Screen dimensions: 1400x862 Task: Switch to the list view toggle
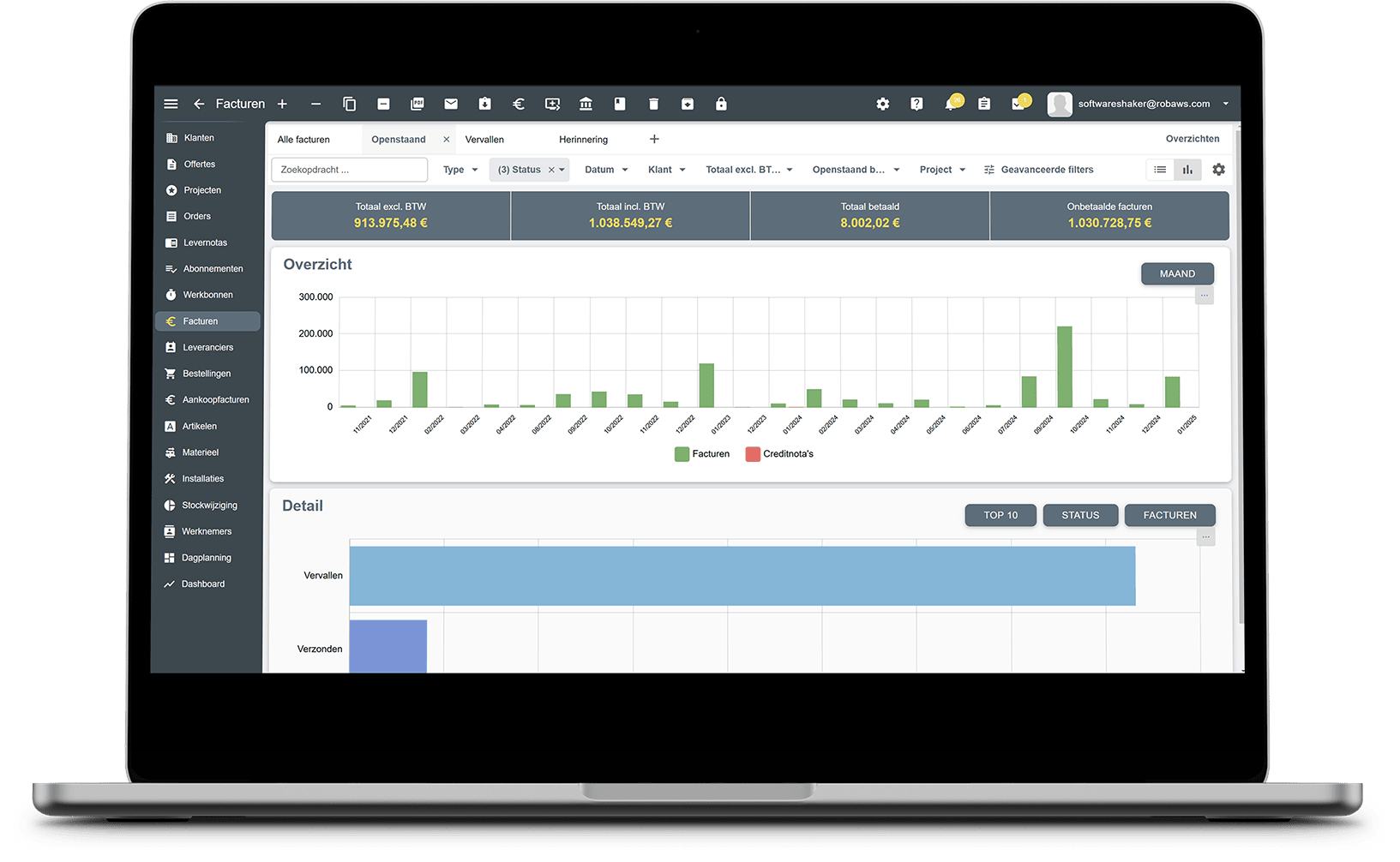[x=1160, y=169]
